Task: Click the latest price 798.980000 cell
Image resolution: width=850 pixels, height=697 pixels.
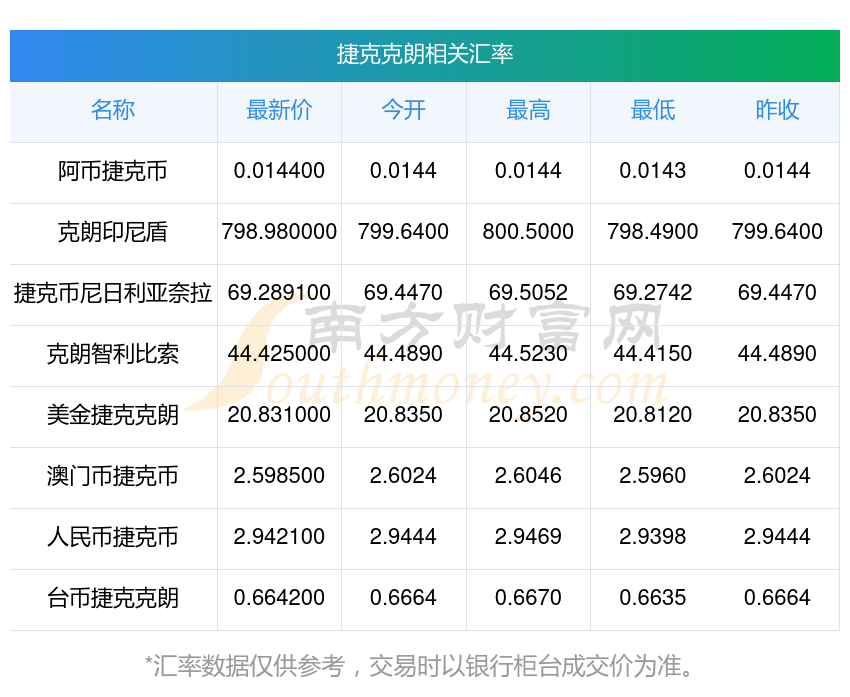Action: coord(279,232)
